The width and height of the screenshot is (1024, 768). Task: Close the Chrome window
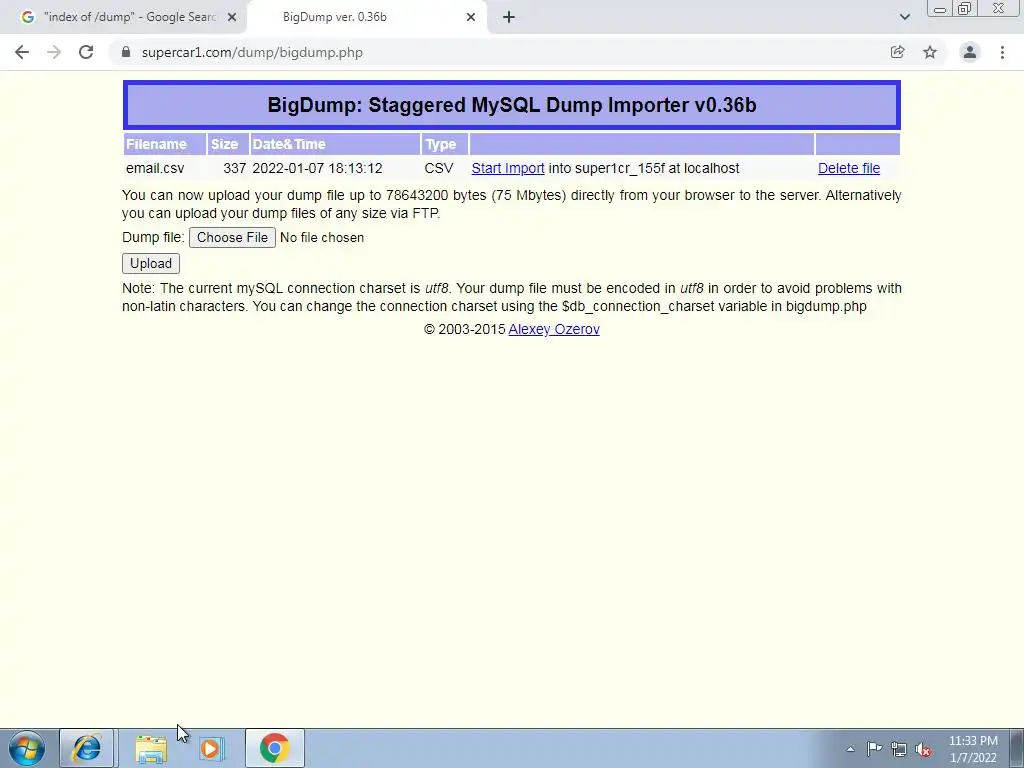[999, 8]
